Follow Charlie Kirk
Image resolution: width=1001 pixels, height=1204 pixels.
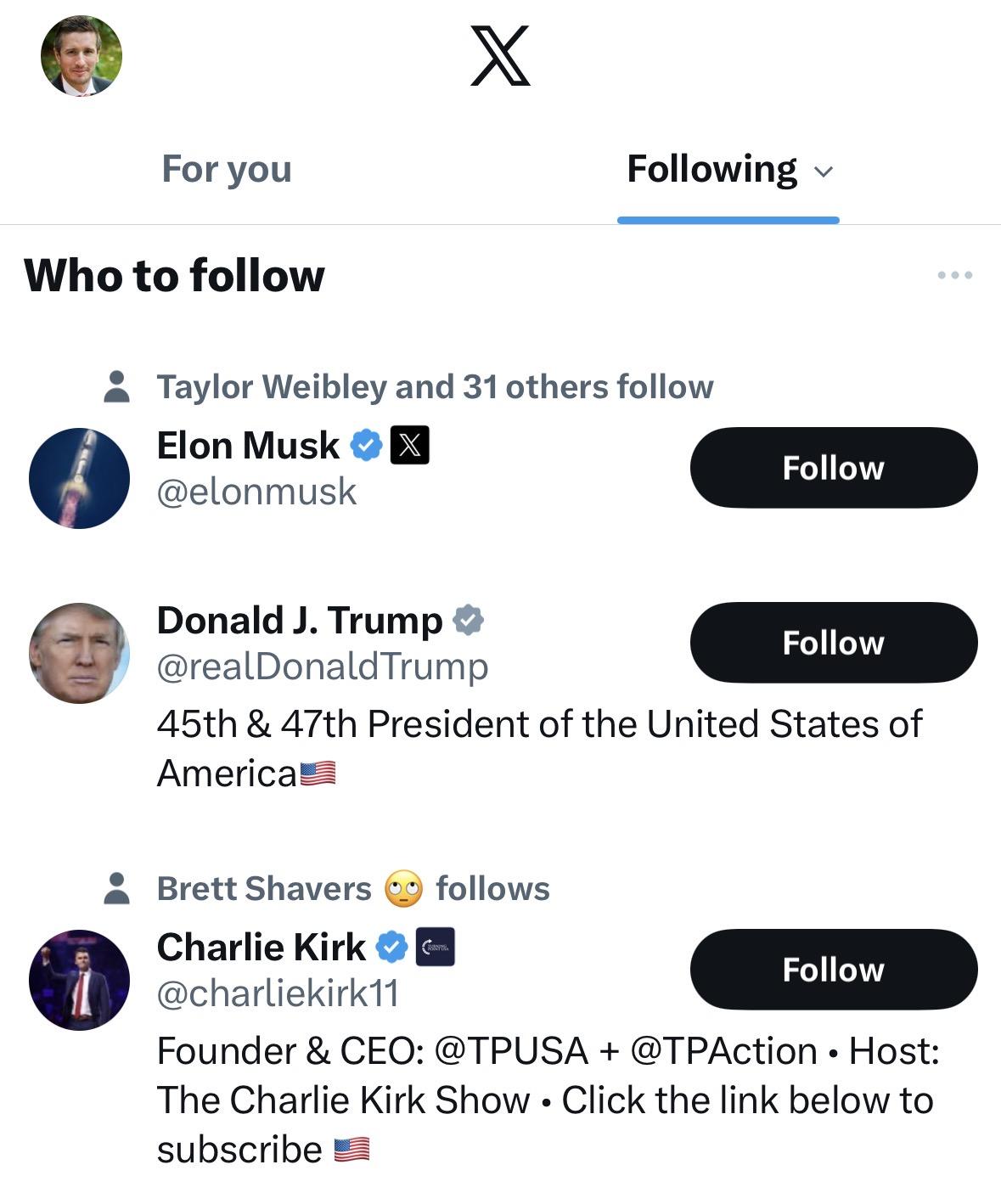pos(833,970)
